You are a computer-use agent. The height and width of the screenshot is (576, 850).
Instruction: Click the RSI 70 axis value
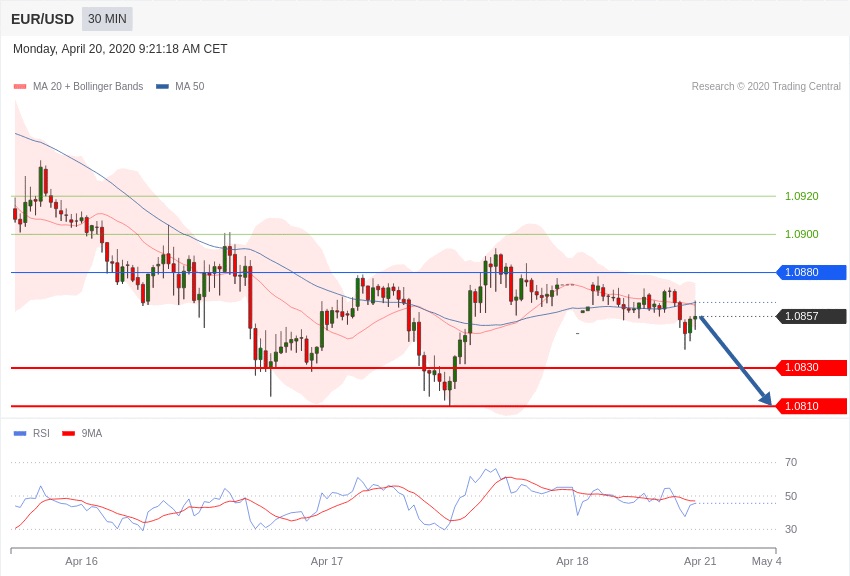pyautogui.click(x=791, y=462)
